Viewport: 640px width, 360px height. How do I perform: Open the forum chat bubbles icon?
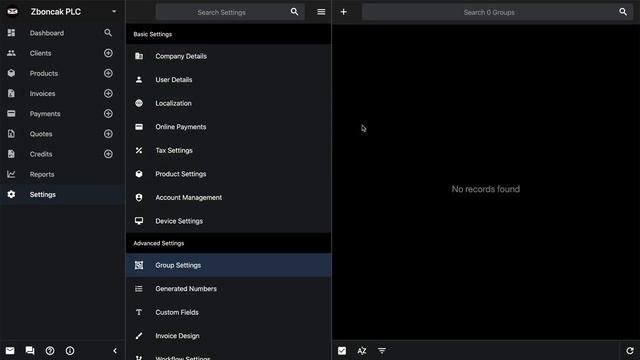30,351
